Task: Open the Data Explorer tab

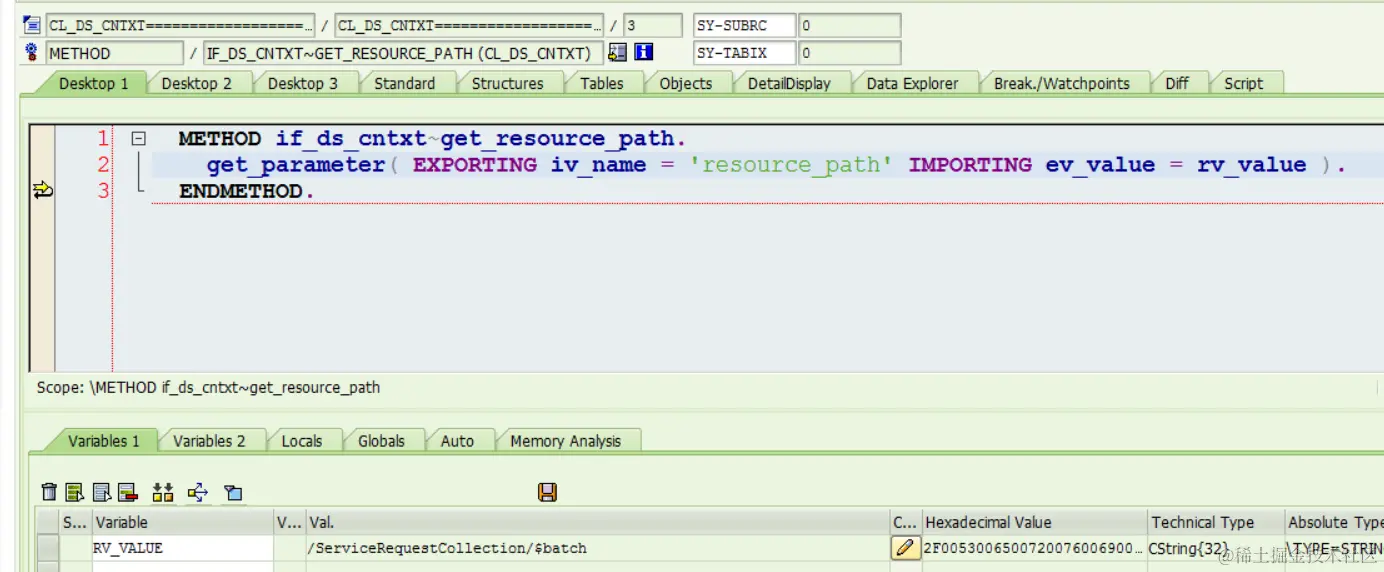Action: pos(912,83)
